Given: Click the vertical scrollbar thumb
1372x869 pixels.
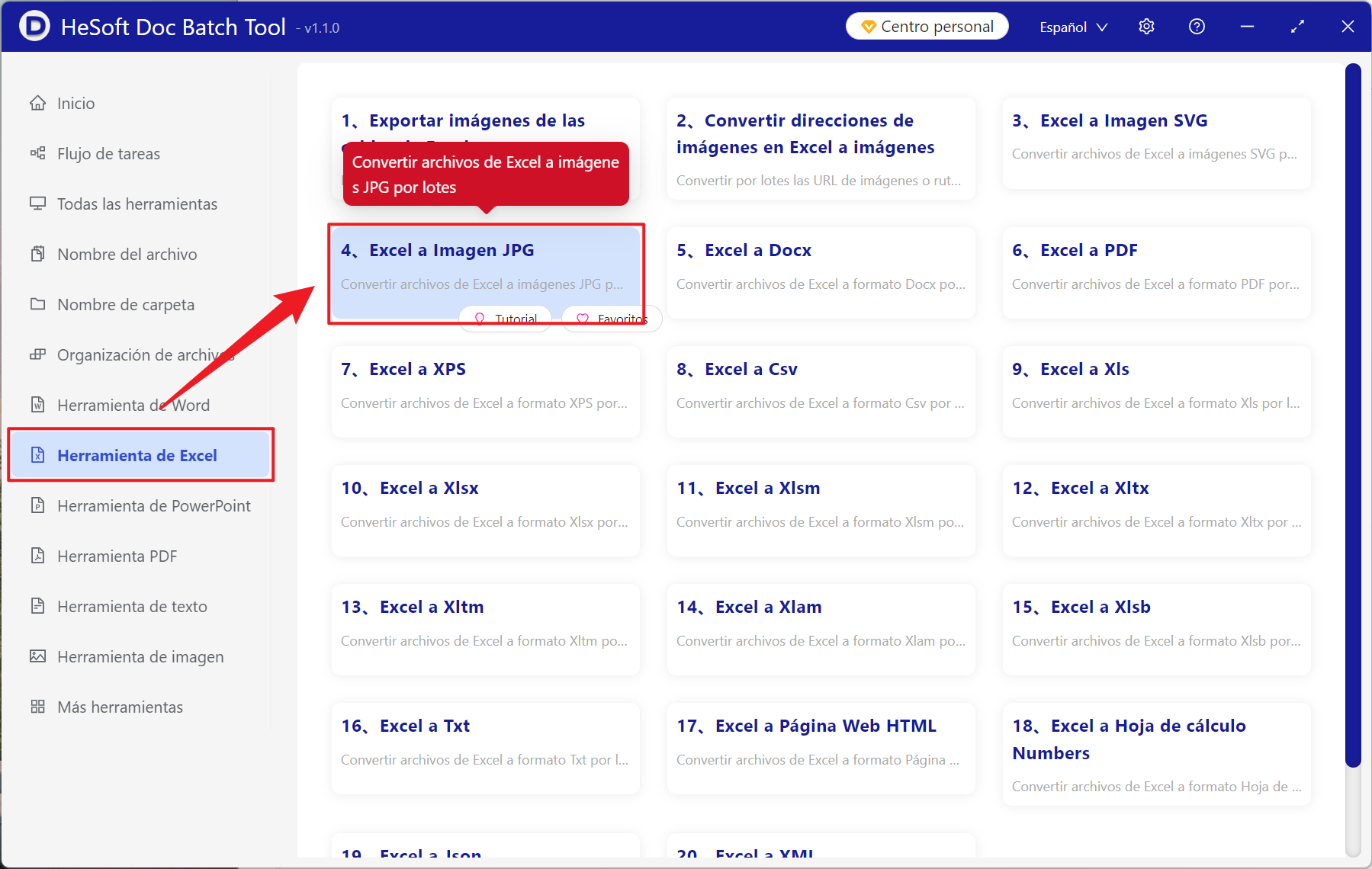Looking at the screenshot, I should pos(1353,415).
